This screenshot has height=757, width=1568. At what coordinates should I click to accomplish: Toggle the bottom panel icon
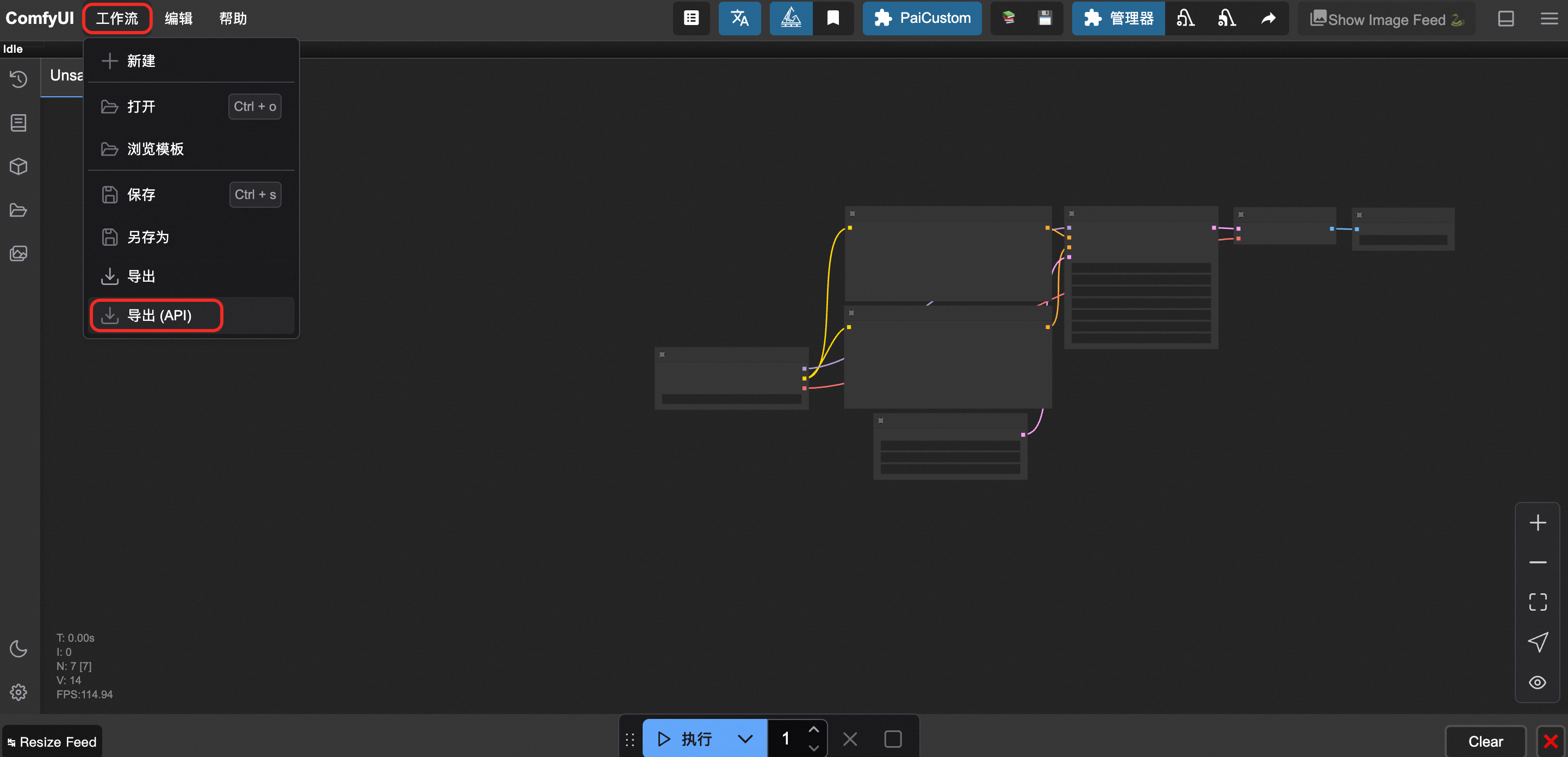(1506, 18)
